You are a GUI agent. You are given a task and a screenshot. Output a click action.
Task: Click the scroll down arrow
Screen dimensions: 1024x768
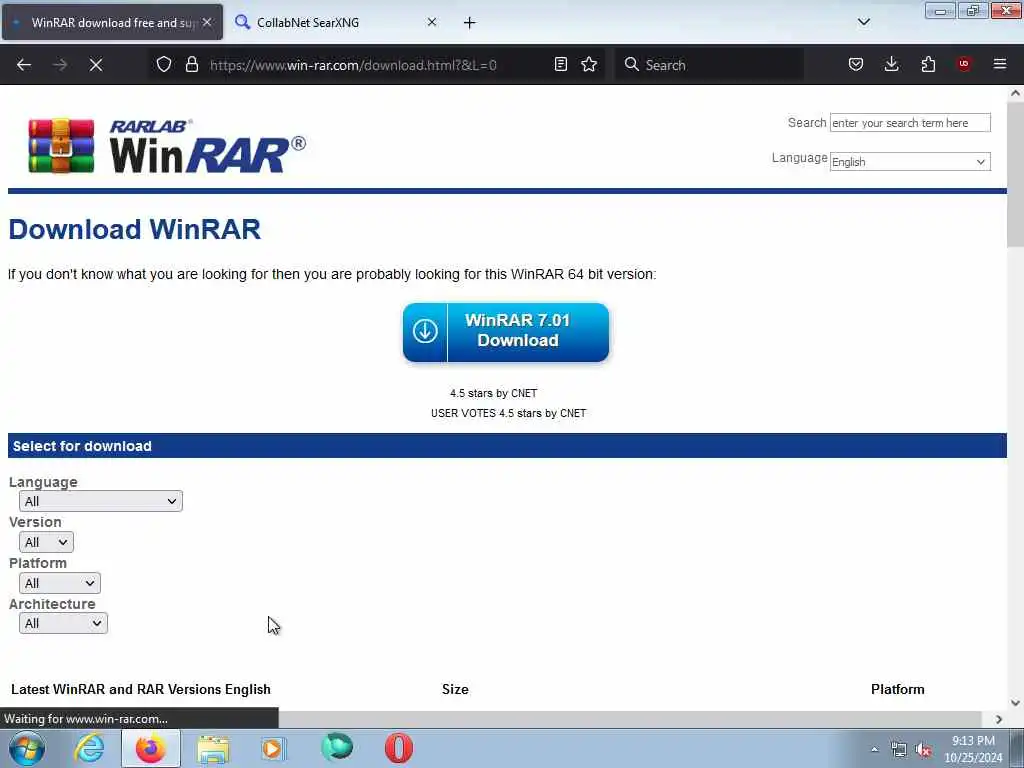click(1015, 703)
